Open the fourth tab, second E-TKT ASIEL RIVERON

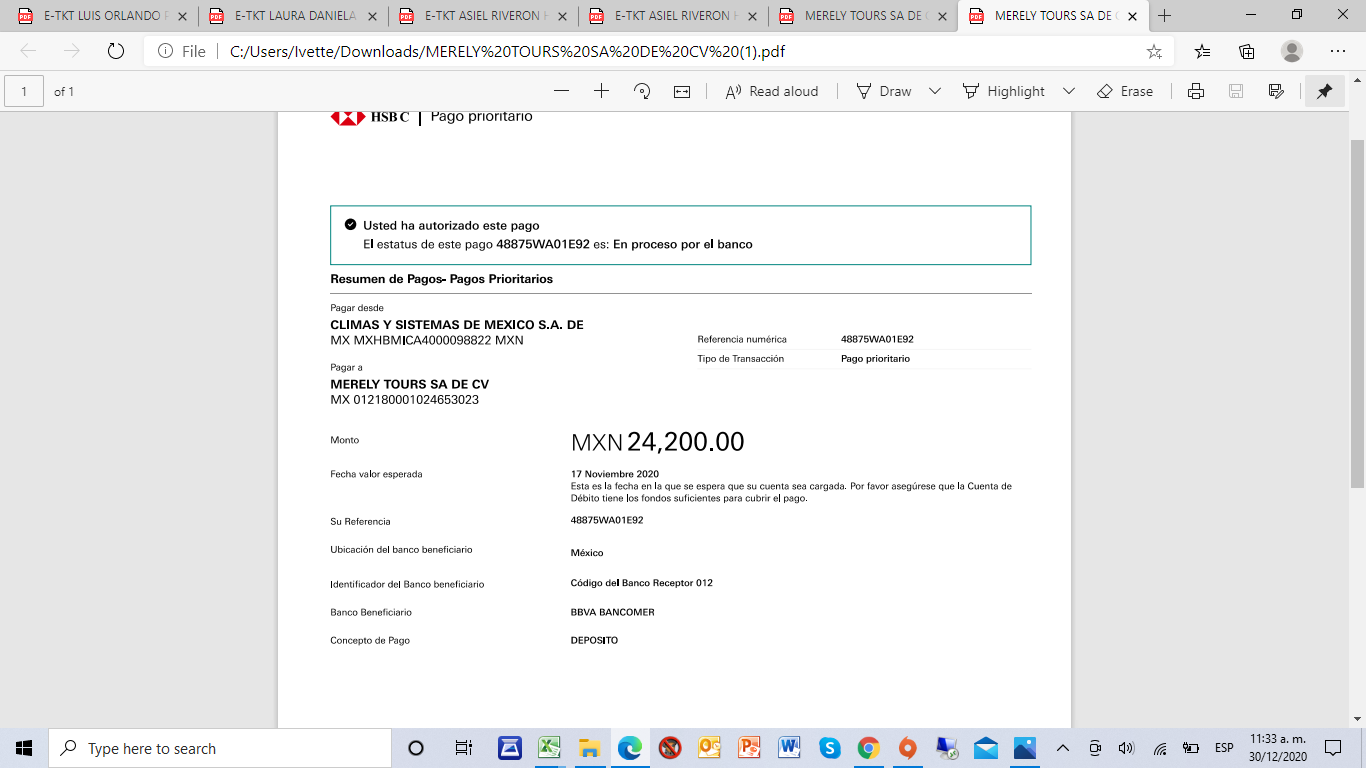coord(673,16)
